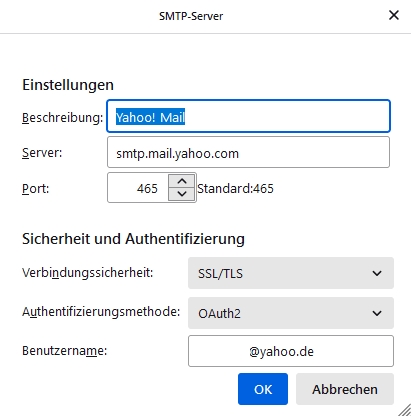Open the Authentifizierungsmethode dropdown showing OAuth2
The width and height of the screenshot is (411, 416).
tap(291, 313)
